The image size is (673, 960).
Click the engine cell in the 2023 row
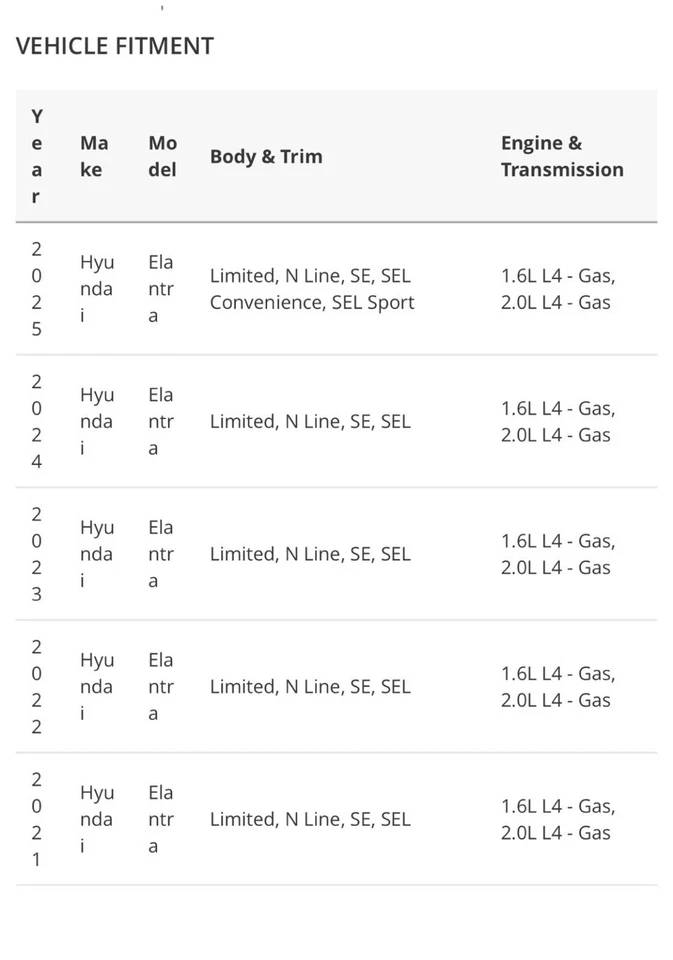pos(558,554)
